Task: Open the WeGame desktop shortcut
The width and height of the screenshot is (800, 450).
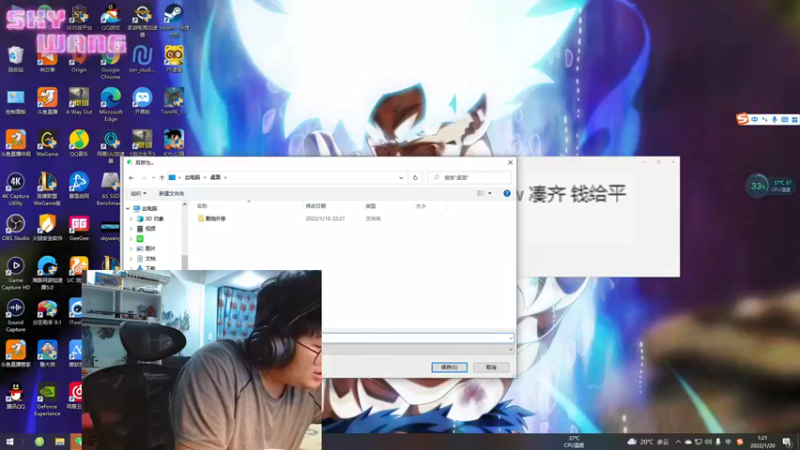Action: pos(47,143)
